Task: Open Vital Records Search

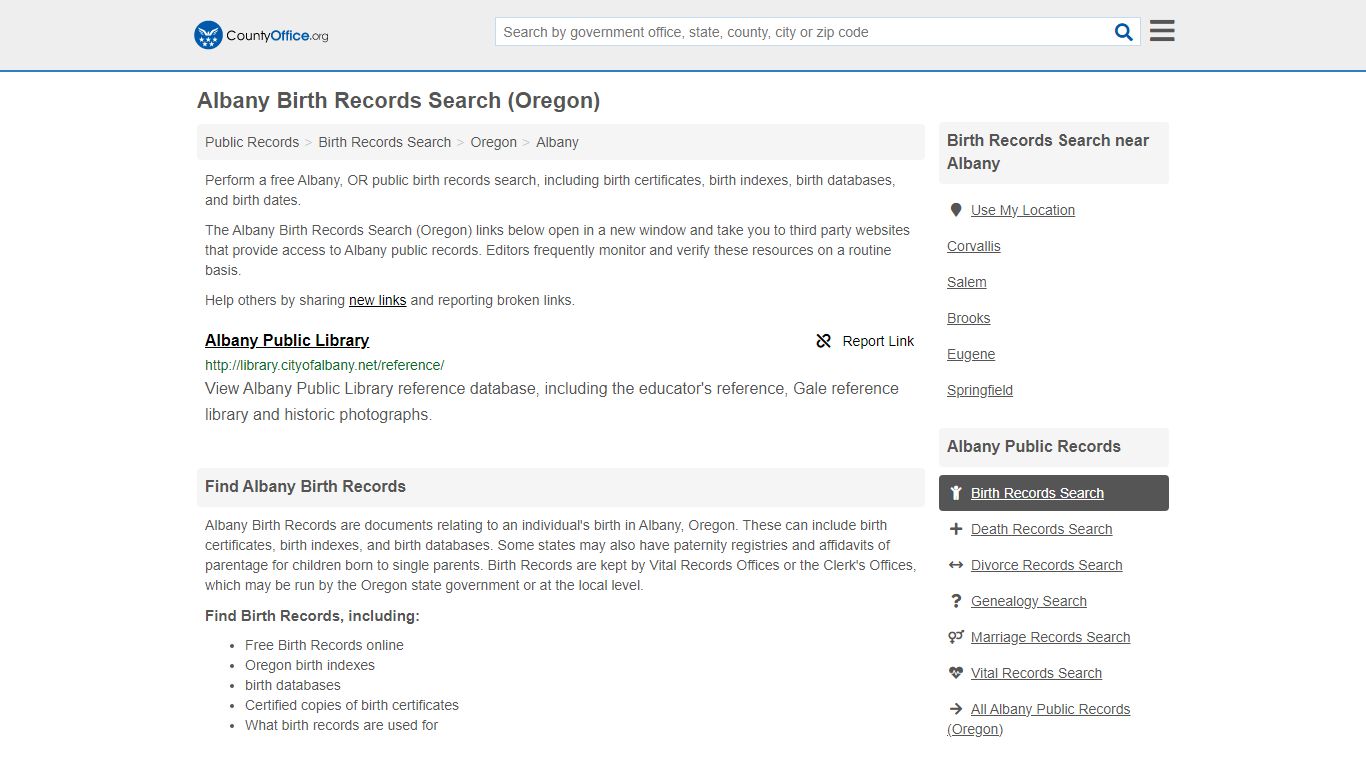Action: [1037, 673]
